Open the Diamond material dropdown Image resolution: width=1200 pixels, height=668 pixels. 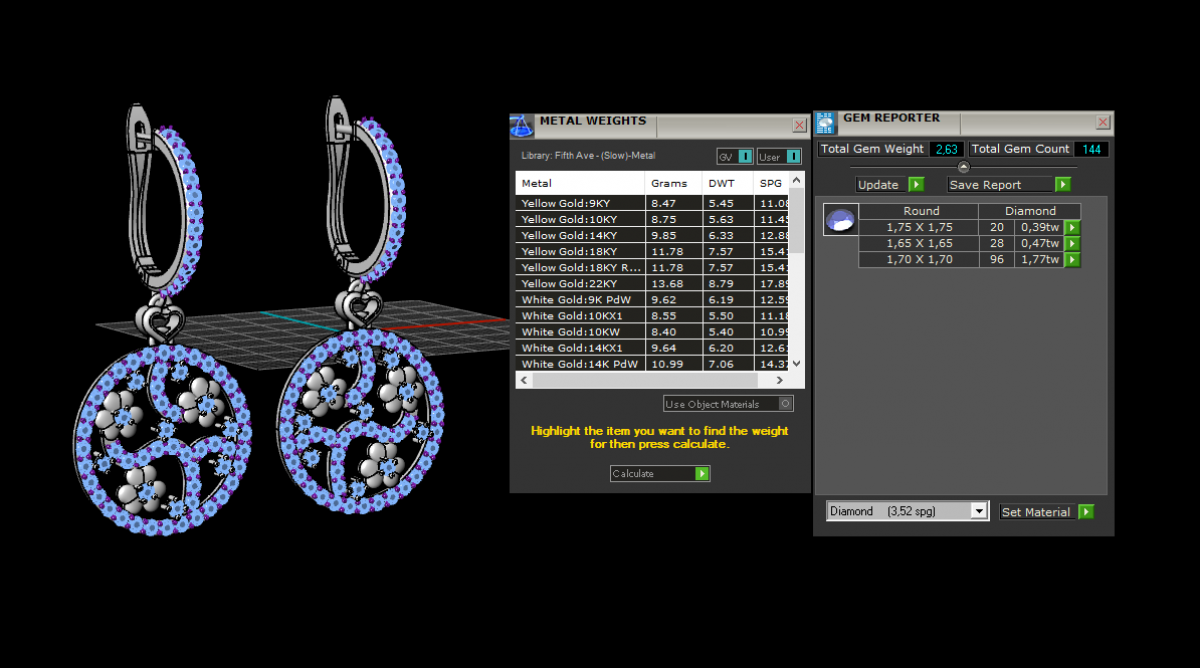click(979, 511)
